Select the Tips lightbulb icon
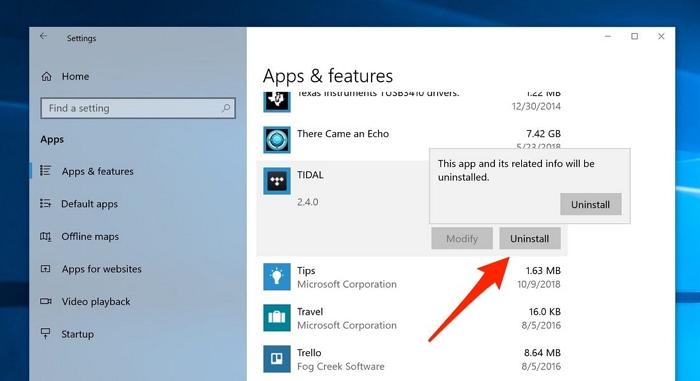Viewport: 700px width, 381px height. [277, 277]
